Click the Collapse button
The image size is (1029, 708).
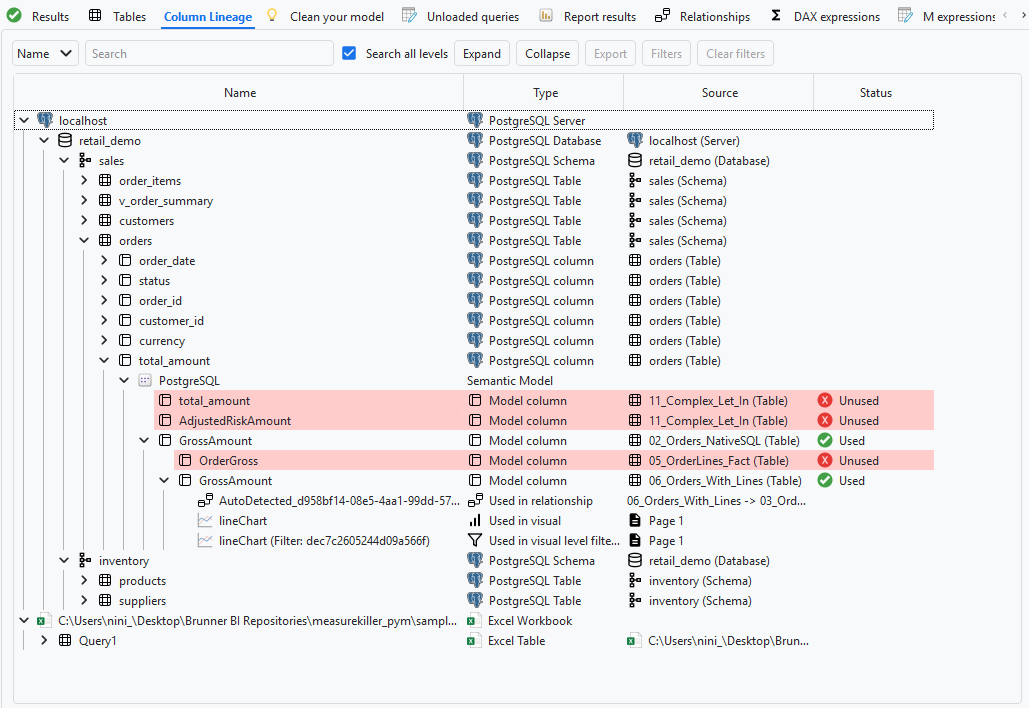pos(547,53)
